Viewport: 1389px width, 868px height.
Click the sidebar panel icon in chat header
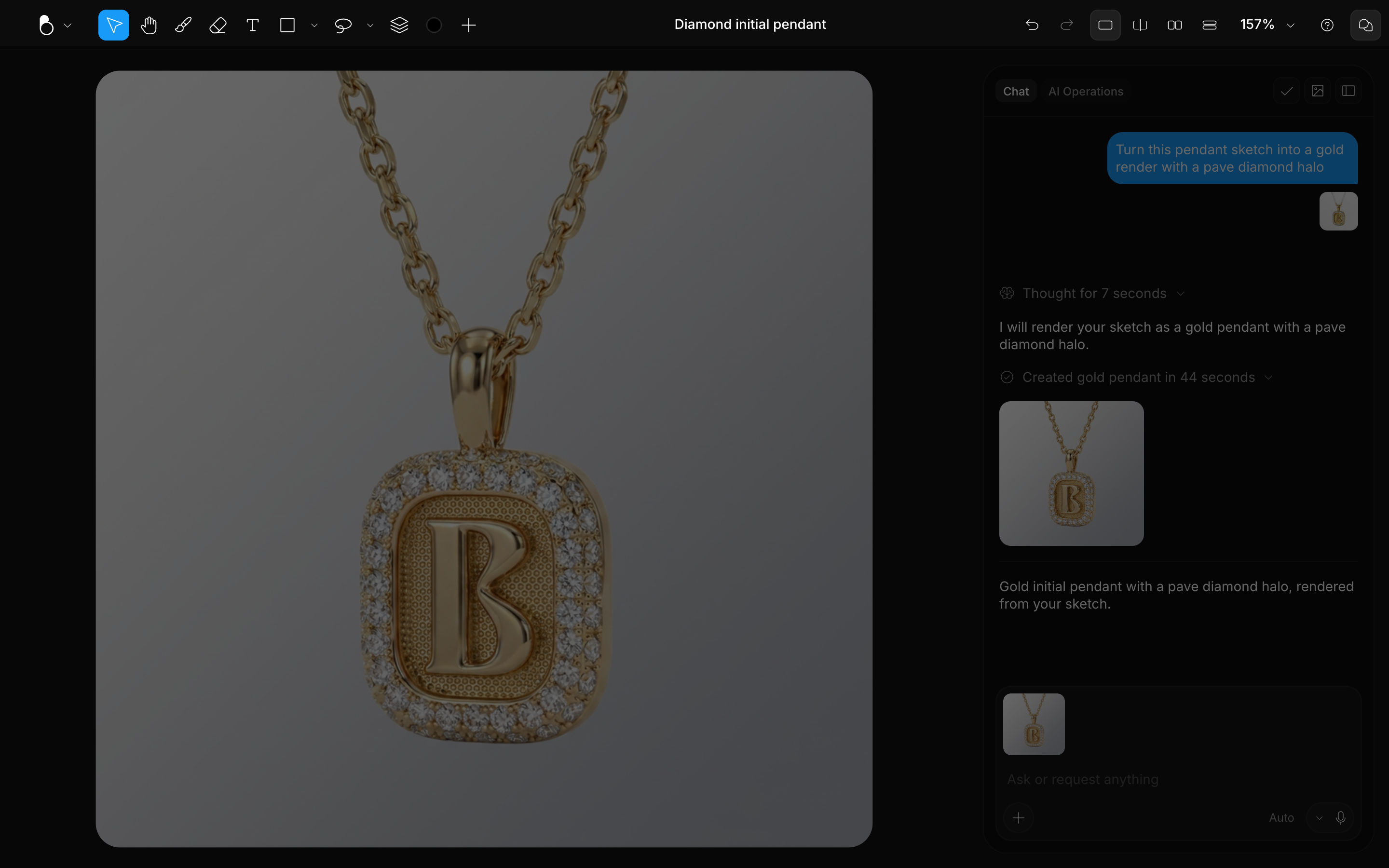click(x=1349, y=91)
